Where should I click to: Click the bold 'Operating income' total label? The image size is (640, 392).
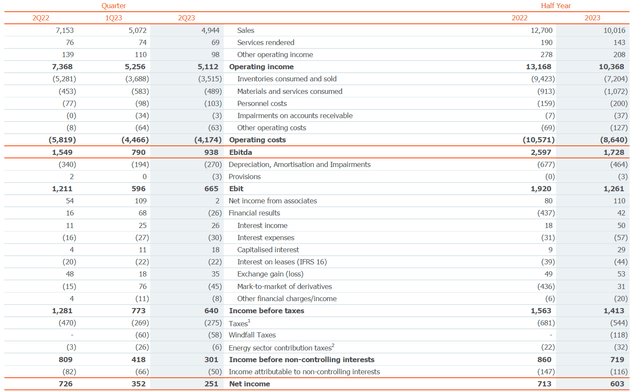(x=261, y=67)
